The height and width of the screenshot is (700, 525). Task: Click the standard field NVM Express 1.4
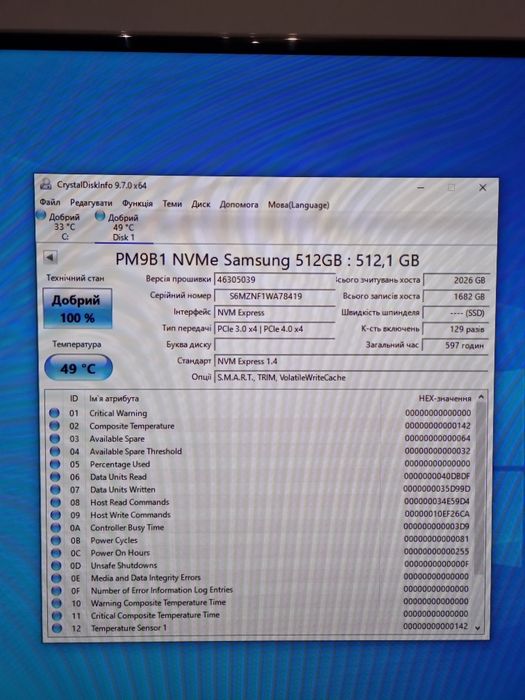pos(351,361)
